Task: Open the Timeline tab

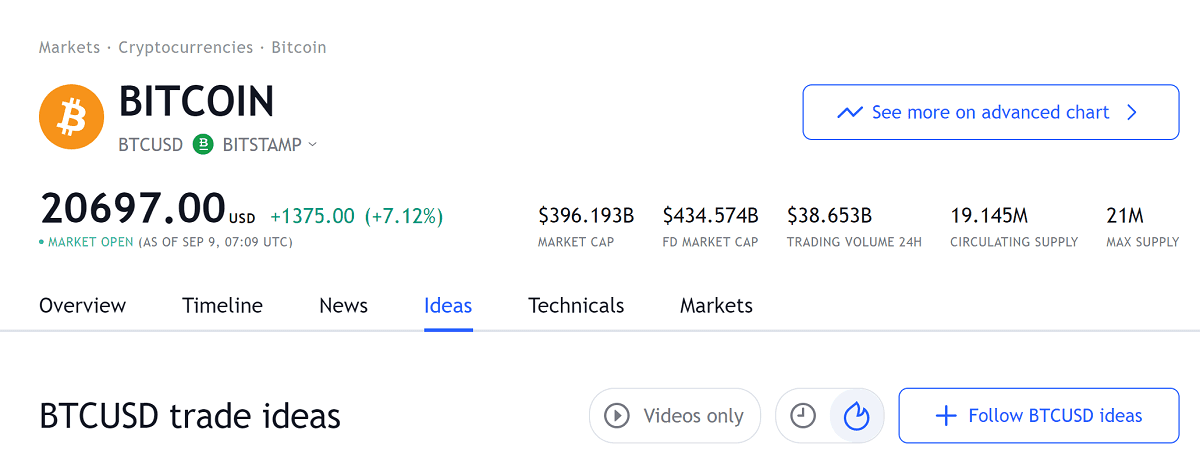Action: [222, 306]
